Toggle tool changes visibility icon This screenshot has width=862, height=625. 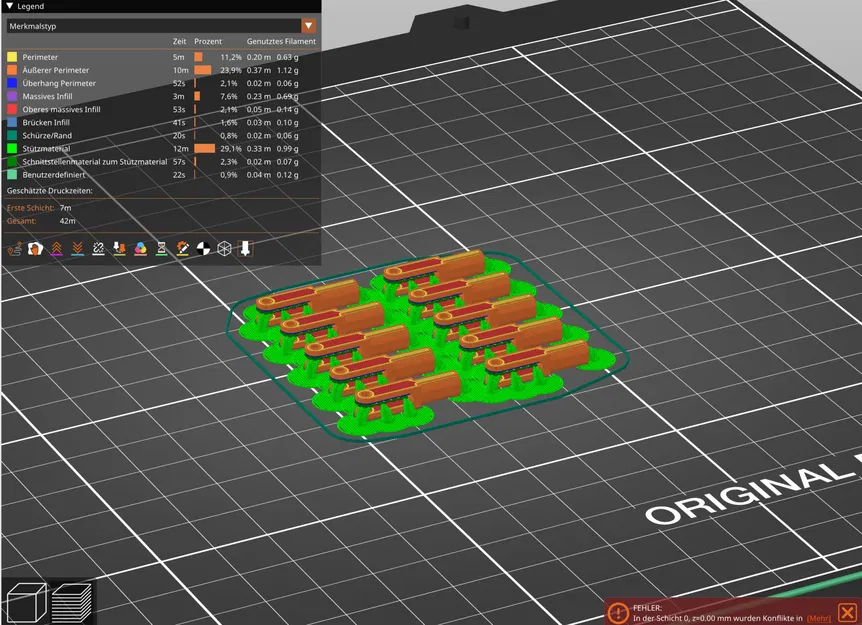[119, 249]
